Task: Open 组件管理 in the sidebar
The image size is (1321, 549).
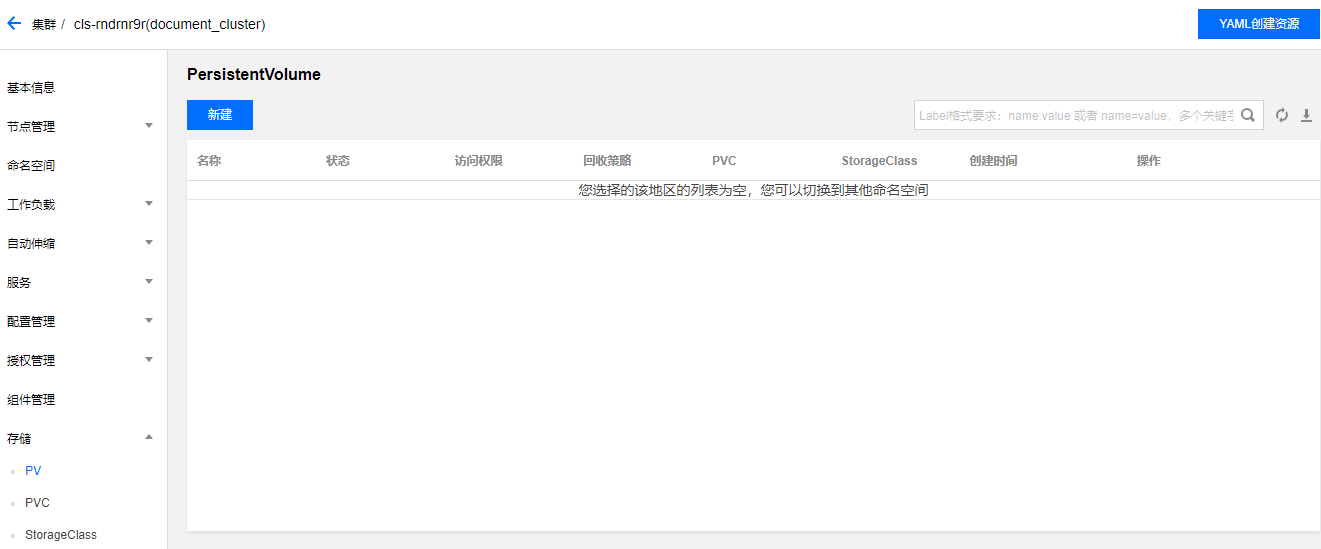Action: [x=31, y=399]
